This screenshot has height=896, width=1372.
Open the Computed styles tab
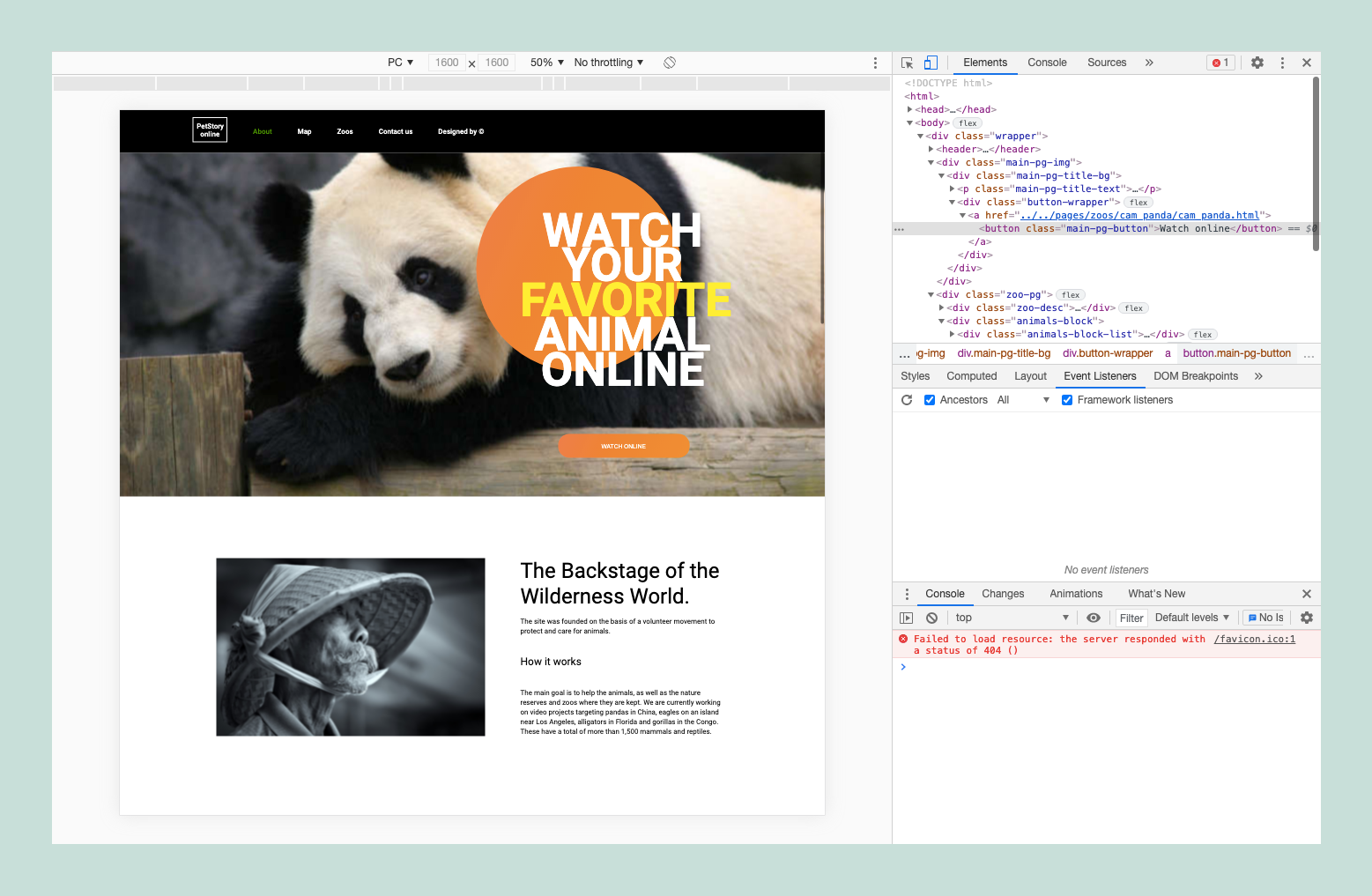click(x=971, y=376)
